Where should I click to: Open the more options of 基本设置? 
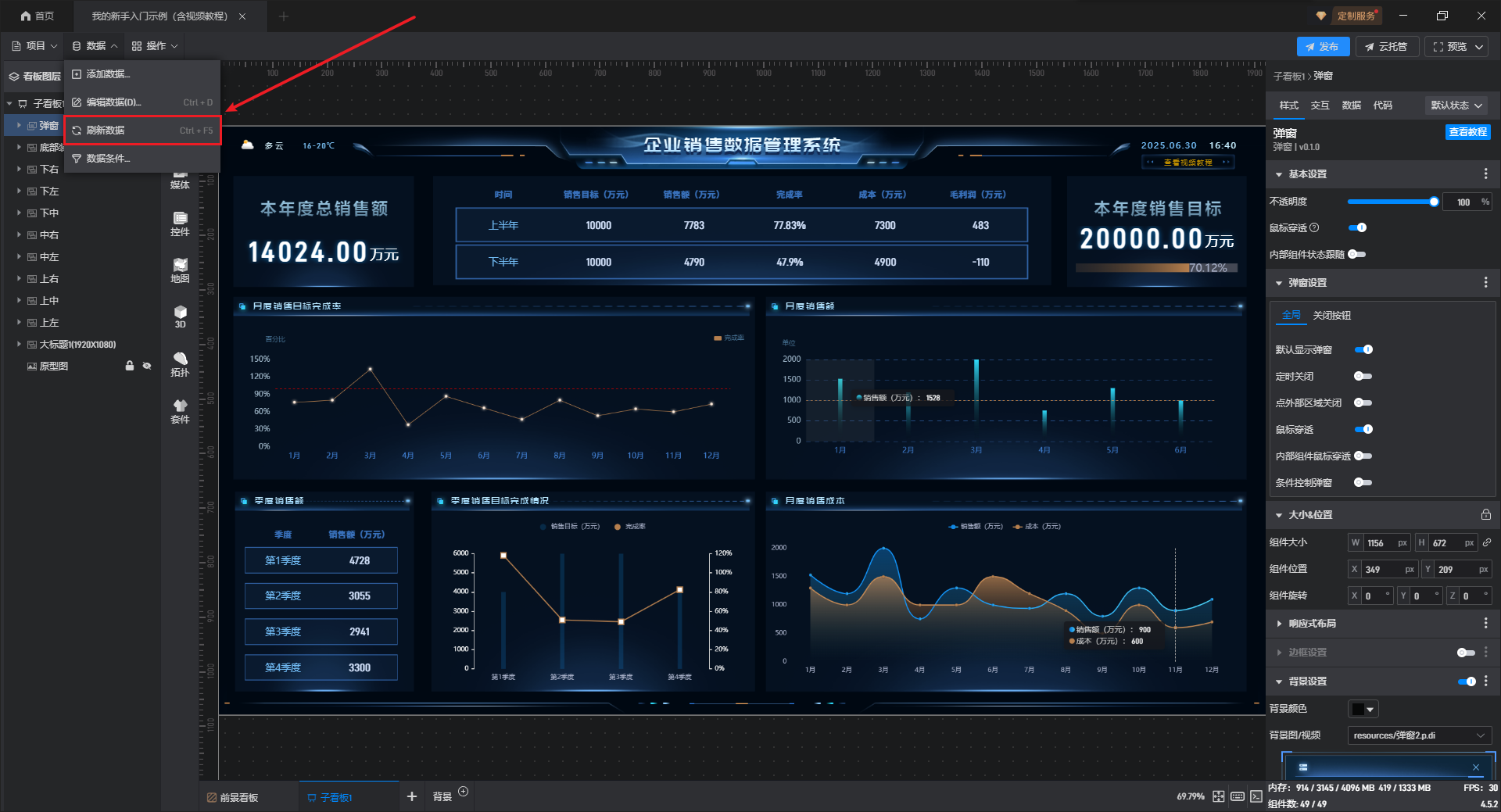point(1486,174)
